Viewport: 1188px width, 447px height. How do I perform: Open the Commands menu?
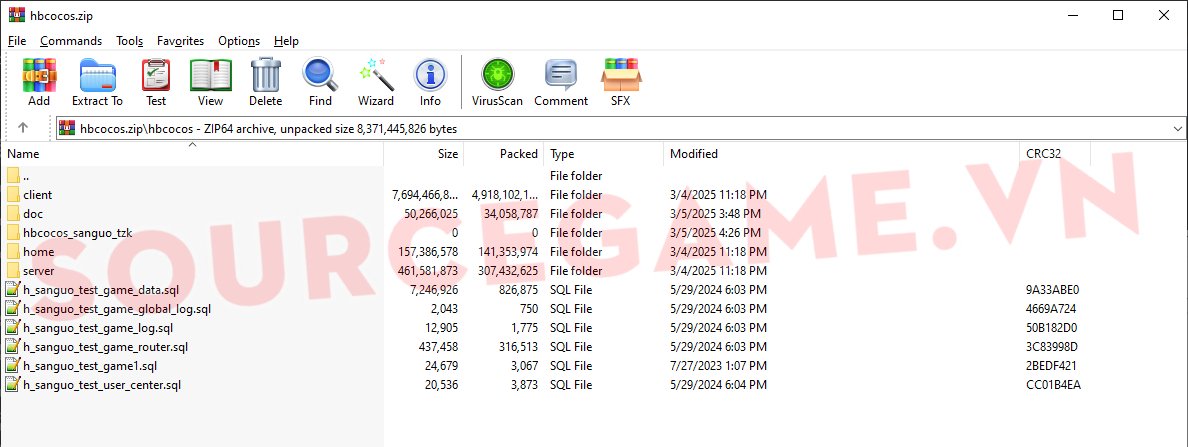pyautogui.click(x=71, y=41)
